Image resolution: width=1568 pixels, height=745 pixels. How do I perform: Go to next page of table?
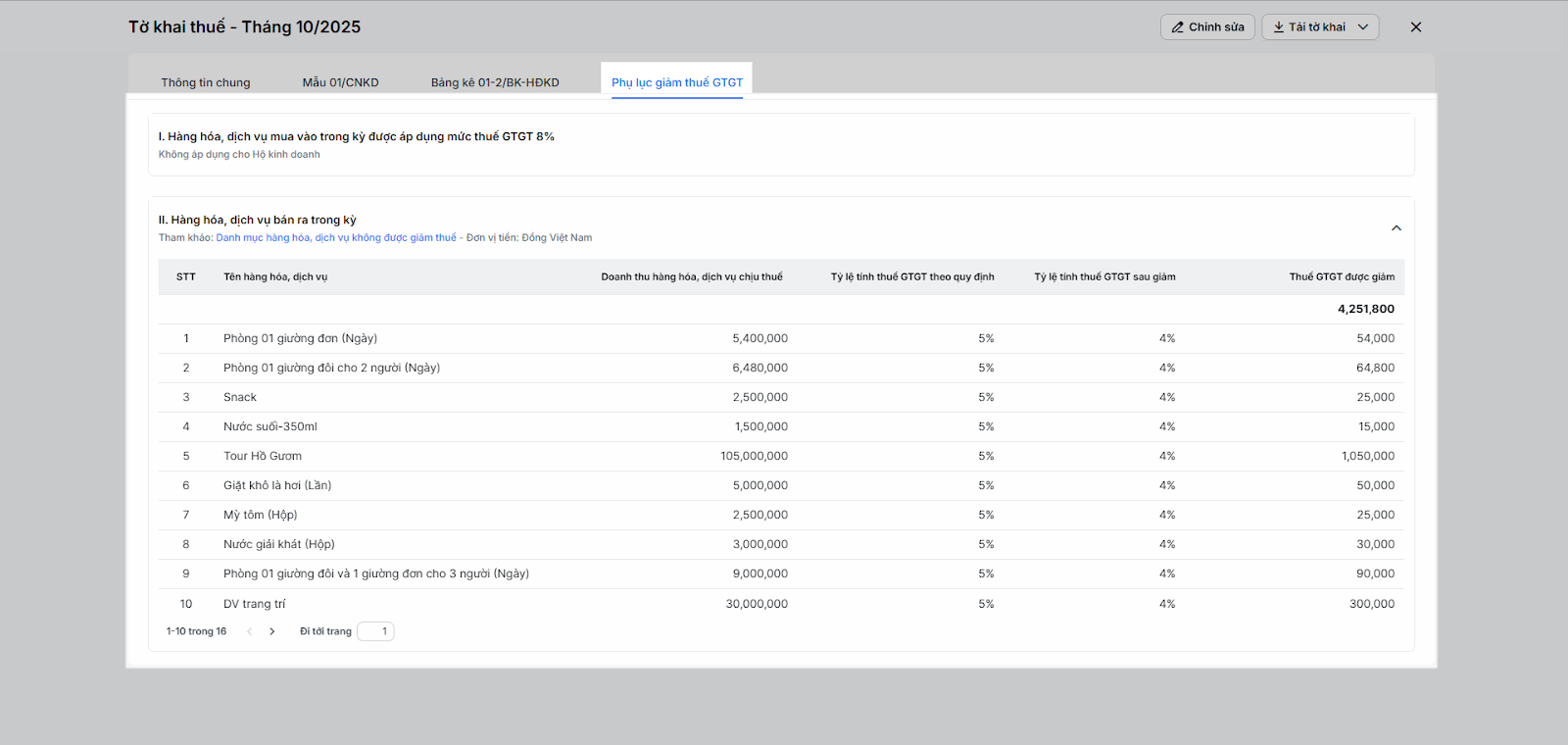tap(272, 631)
